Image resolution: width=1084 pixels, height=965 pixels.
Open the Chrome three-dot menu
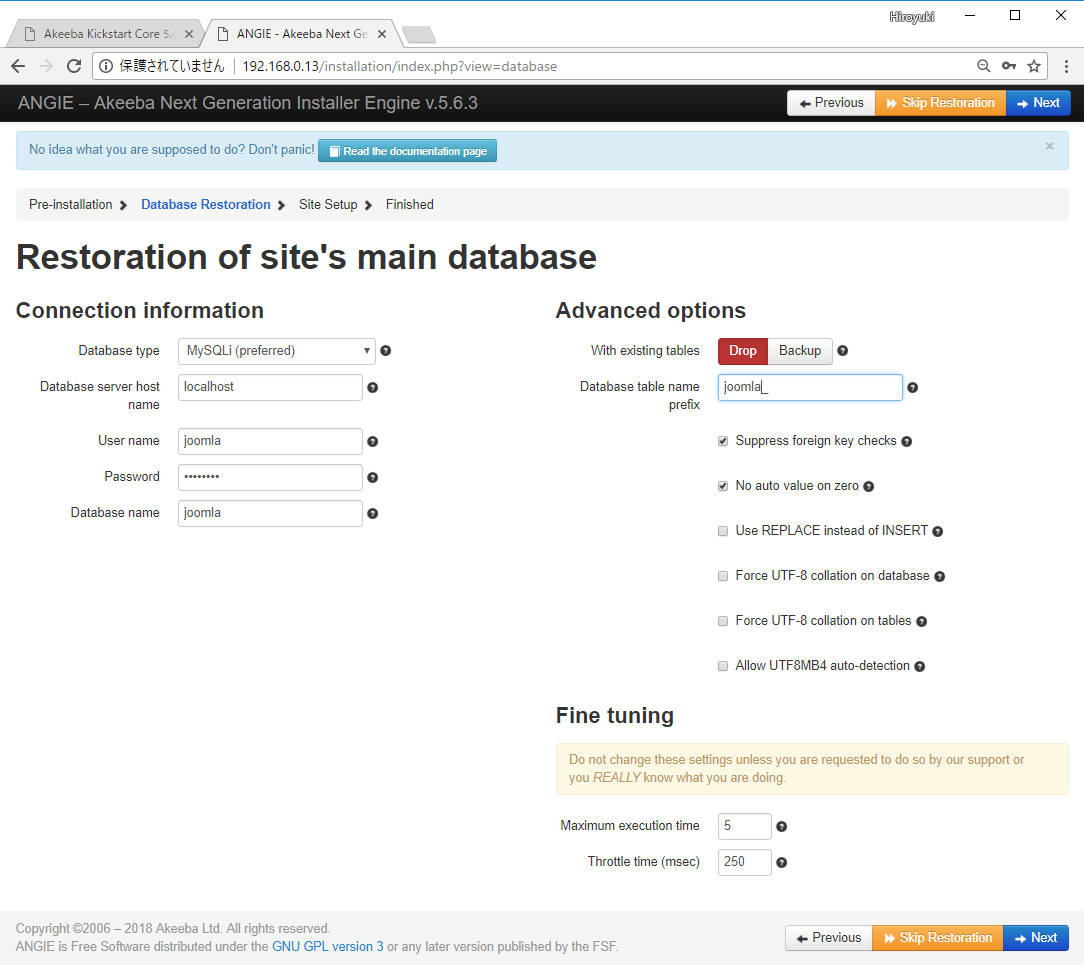pyautogui.click(x=1066, y=66)
